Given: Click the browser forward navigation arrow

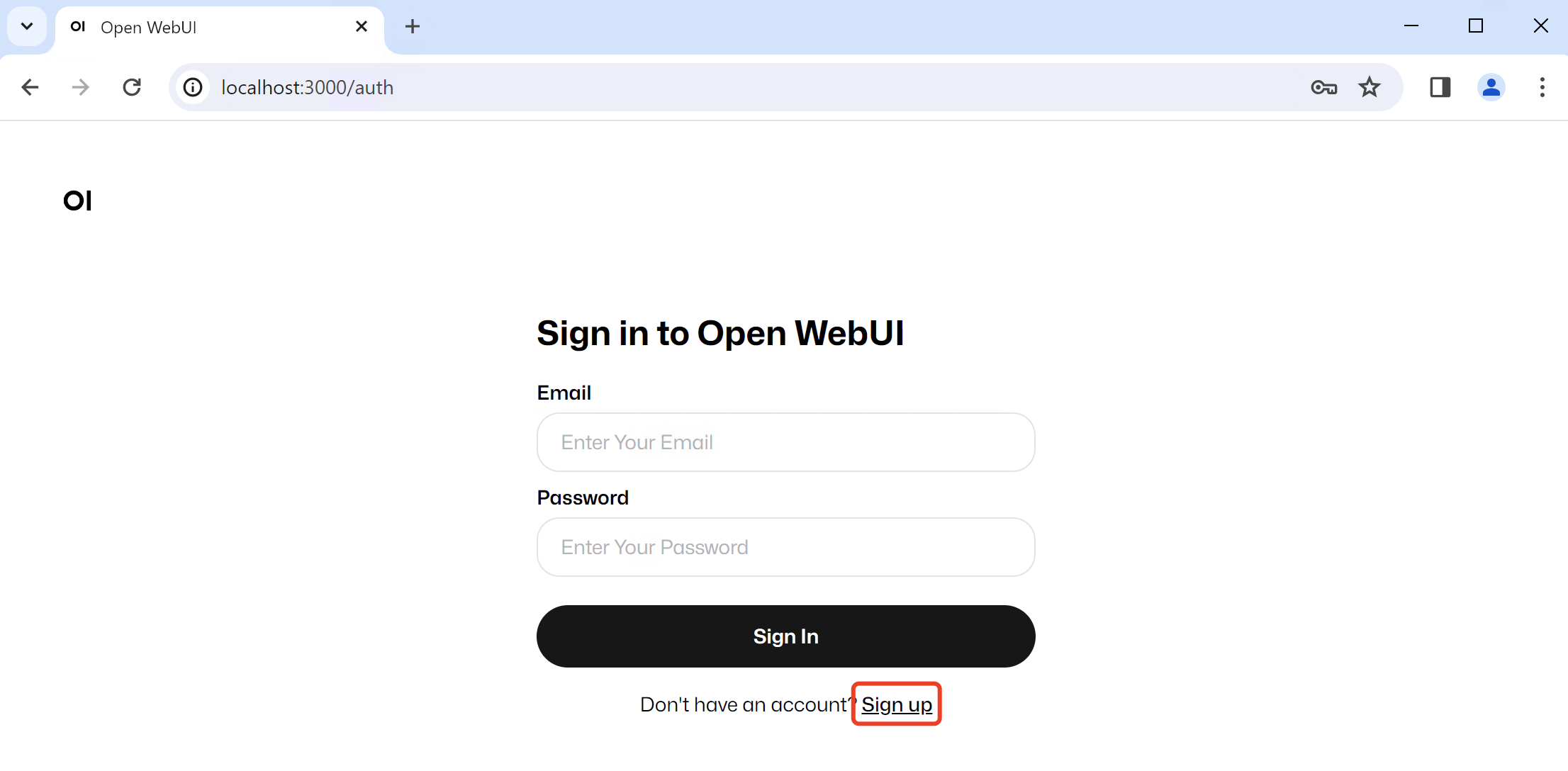Looking at the screenshot, I should (79, 88).
